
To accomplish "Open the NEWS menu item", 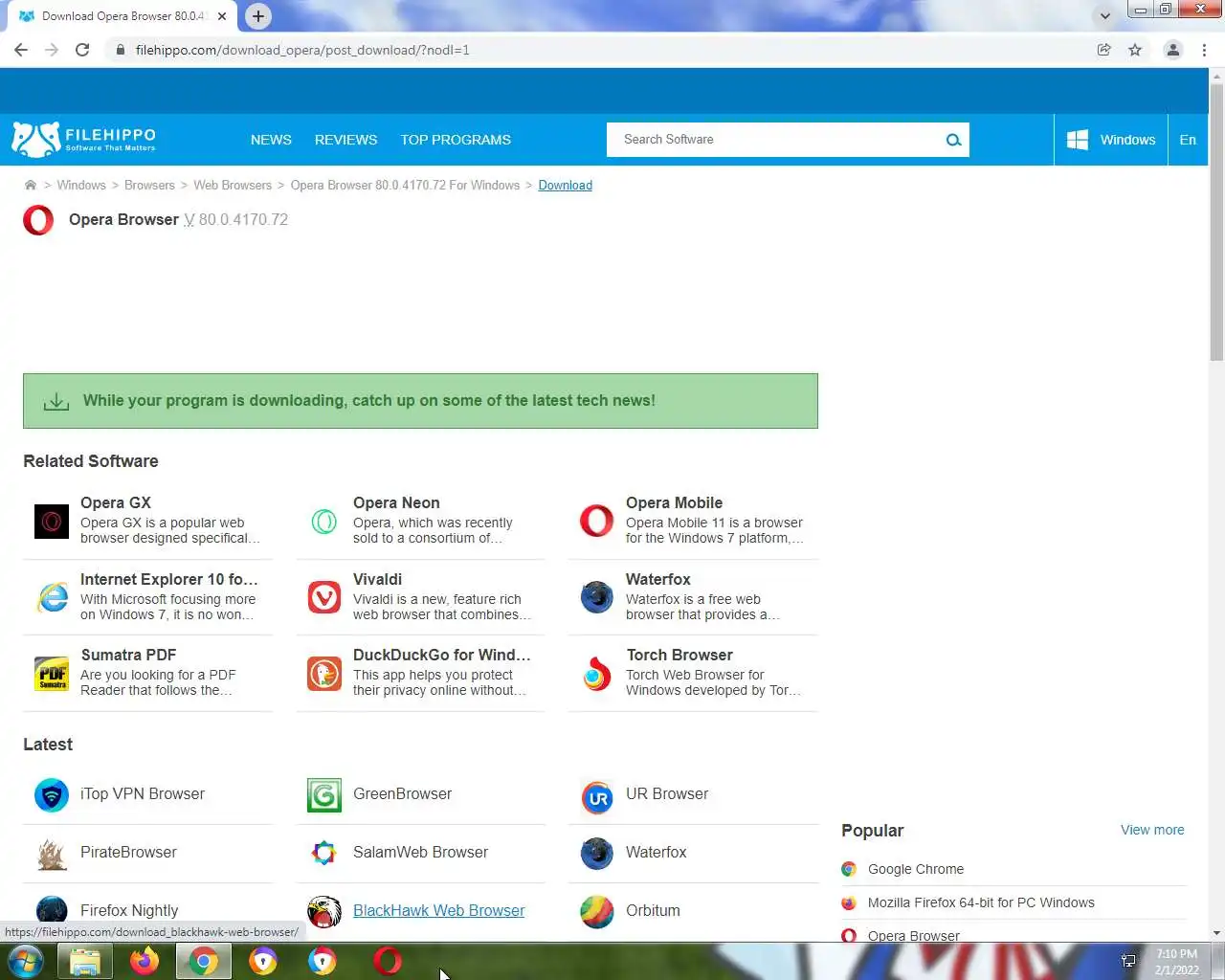I will (271, 140).
